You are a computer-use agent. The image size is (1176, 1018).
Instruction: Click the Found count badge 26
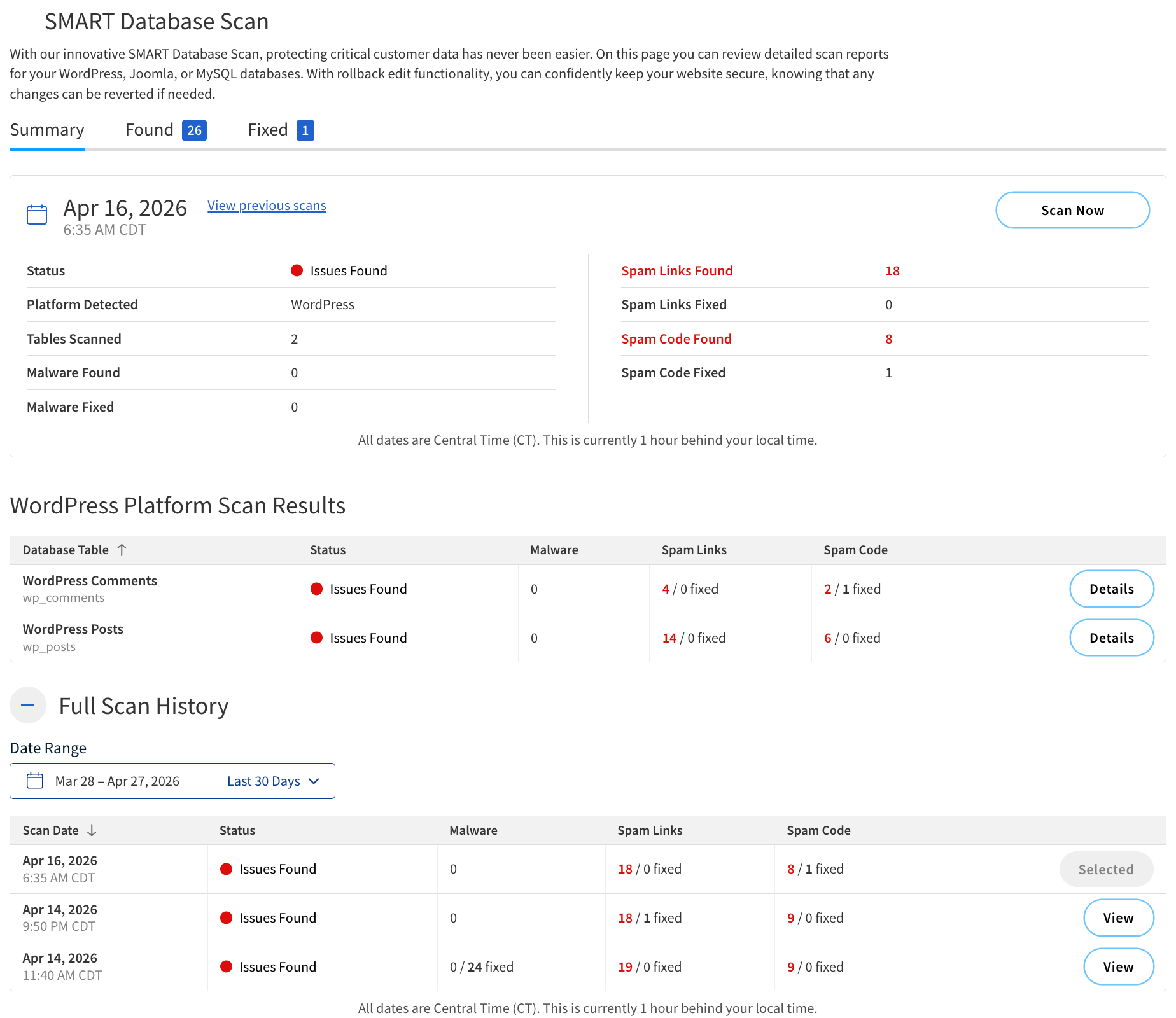point(194,130)
